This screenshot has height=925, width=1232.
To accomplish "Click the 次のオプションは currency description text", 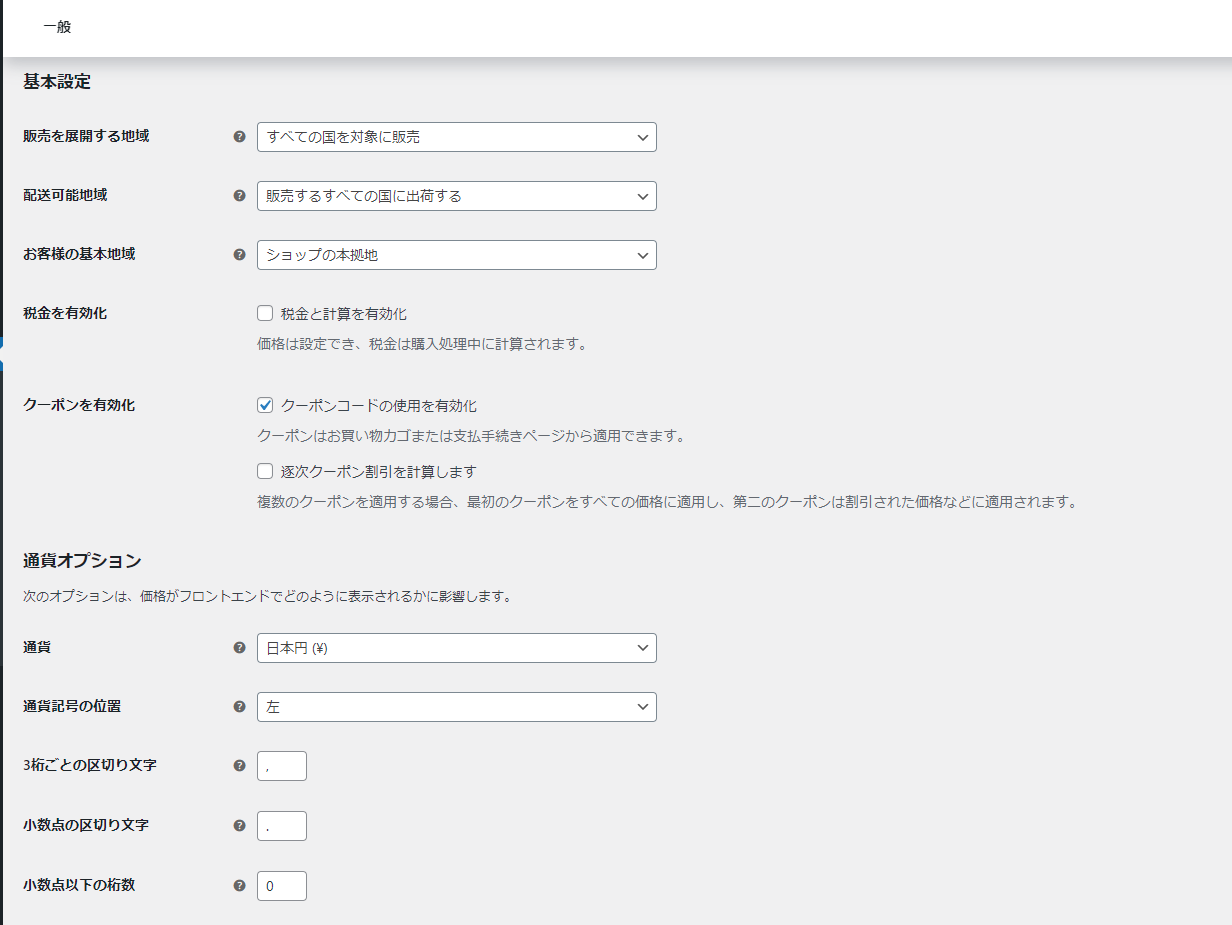I will [x=268, y=597].
